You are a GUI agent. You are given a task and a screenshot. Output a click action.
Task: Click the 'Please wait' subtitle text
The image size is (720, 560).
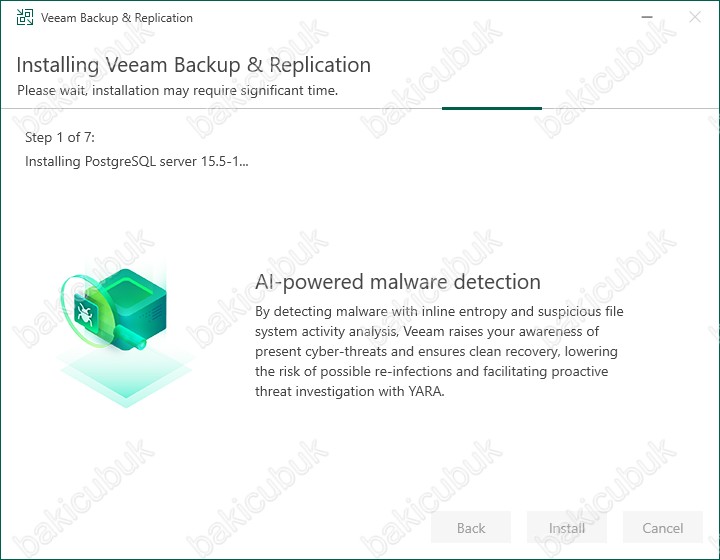click(177, 90)
